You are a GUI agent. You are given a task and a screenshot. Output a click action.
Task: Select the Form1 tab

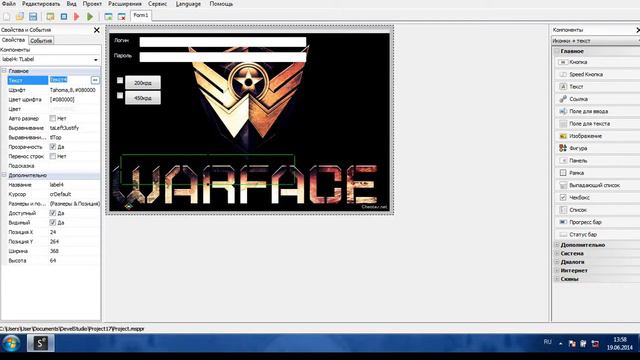point(141,16)
